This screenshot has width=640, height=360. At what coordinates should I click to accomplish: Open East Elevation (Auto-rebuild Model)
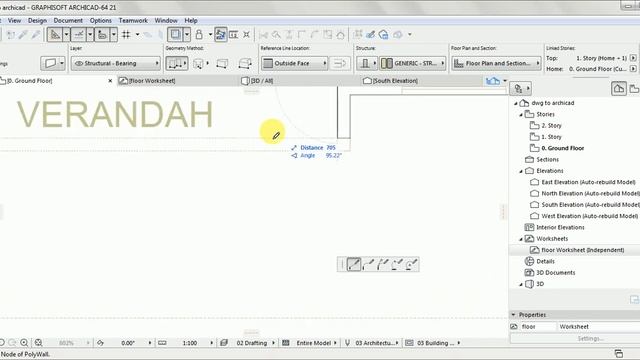click(588, 182)
